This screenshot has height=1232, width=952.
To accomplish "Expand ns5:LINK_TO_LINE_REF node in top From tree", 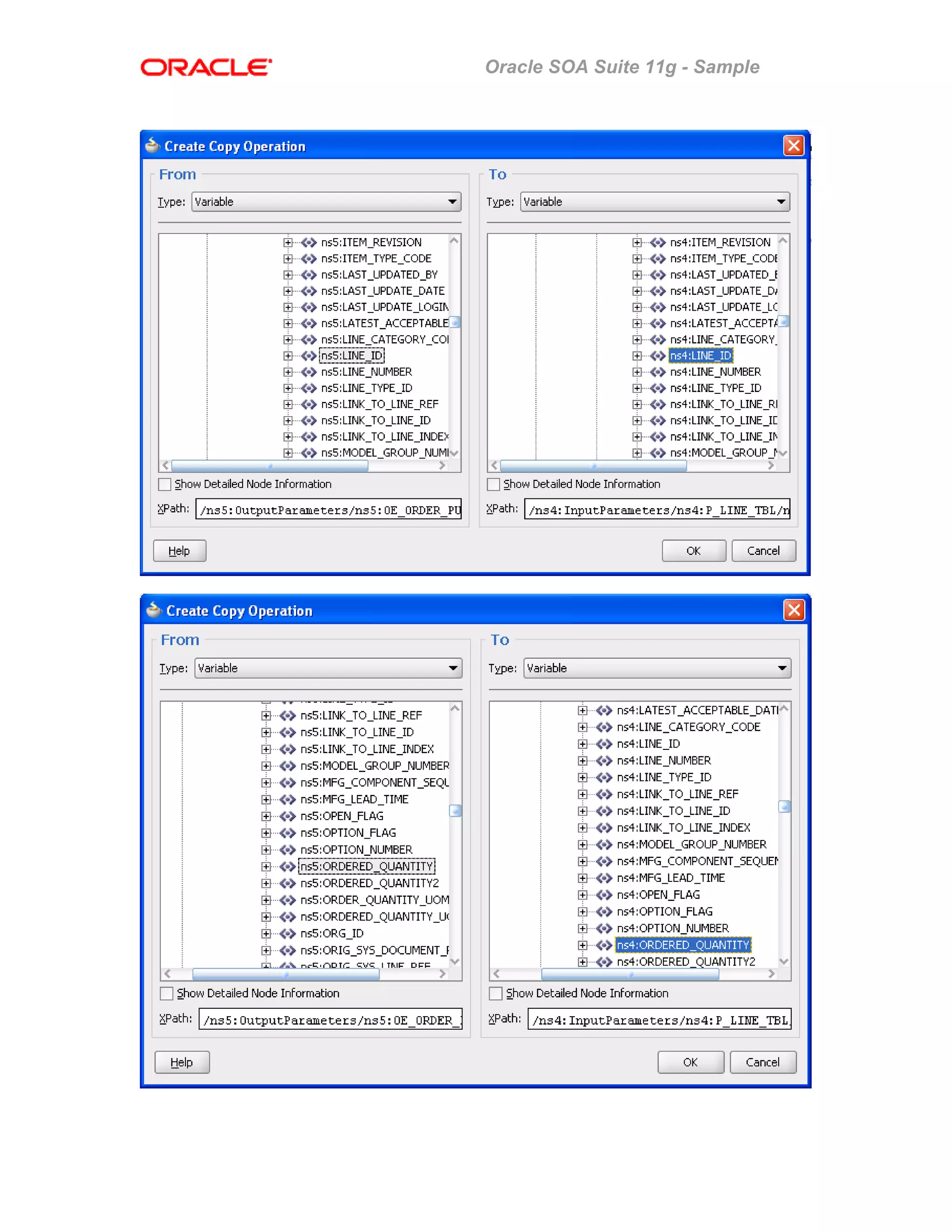I will coord(288,404).
